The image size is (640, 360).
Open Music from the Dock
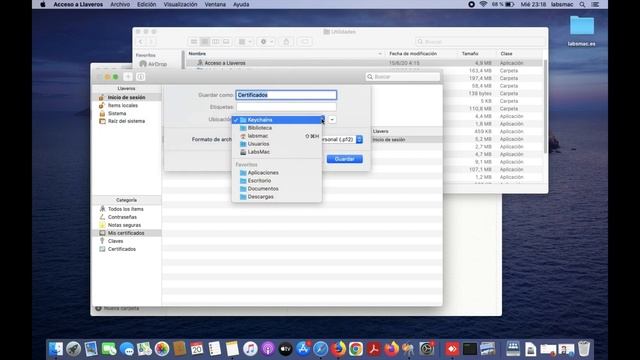pyautogui.click(x=250, y=349)
